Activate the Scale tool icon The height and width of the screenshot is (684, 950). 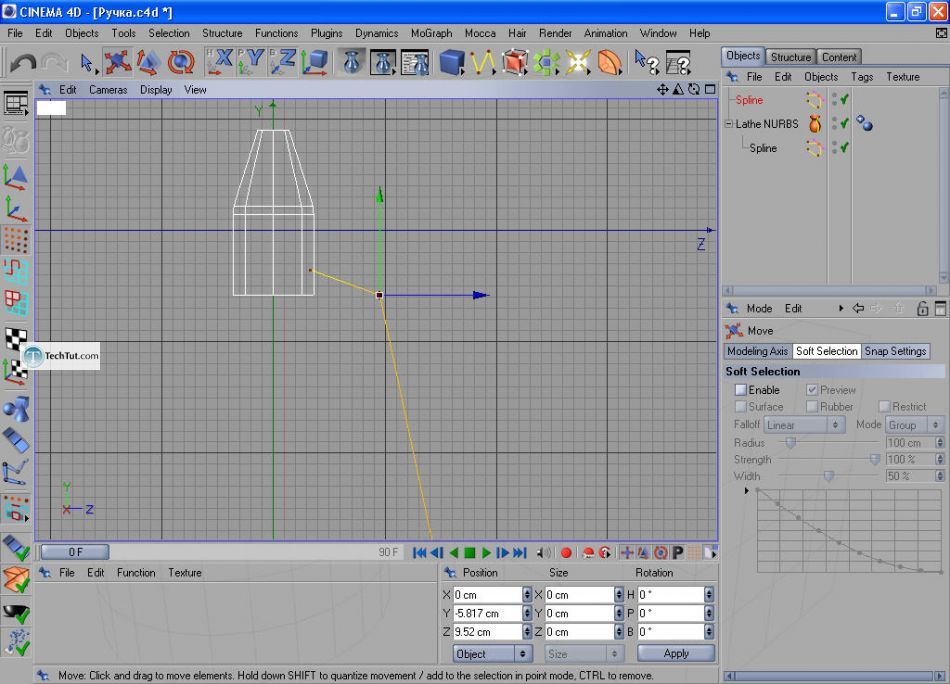(x=149, y=63)
